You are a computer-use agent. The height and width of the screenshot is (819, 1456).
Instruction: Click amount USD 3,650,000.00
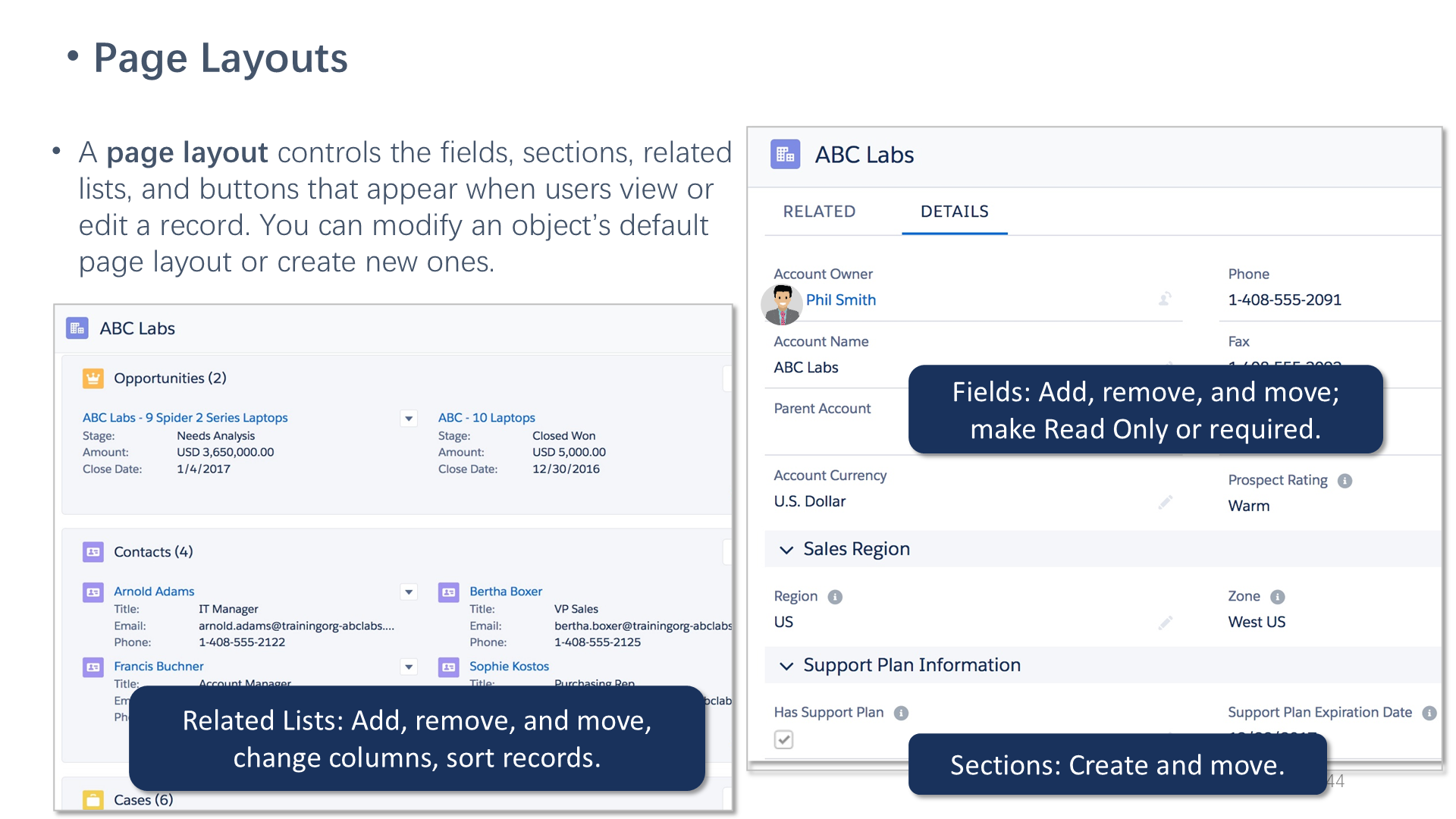pyautogui.click(x=225, y=453)
